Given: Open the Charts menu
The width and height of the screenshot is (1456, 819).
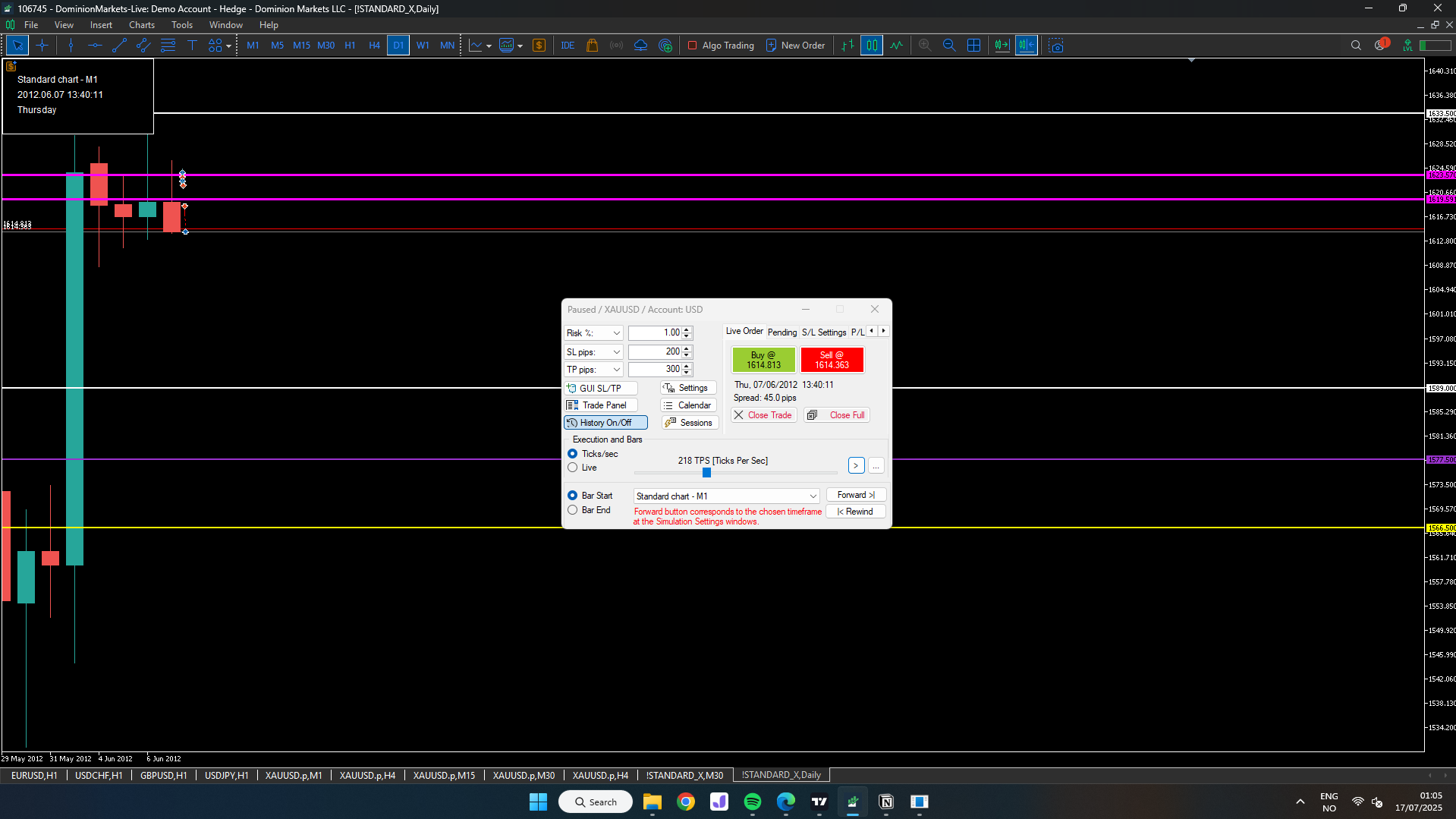Looking at the screenshot, I should click(142, 25).
